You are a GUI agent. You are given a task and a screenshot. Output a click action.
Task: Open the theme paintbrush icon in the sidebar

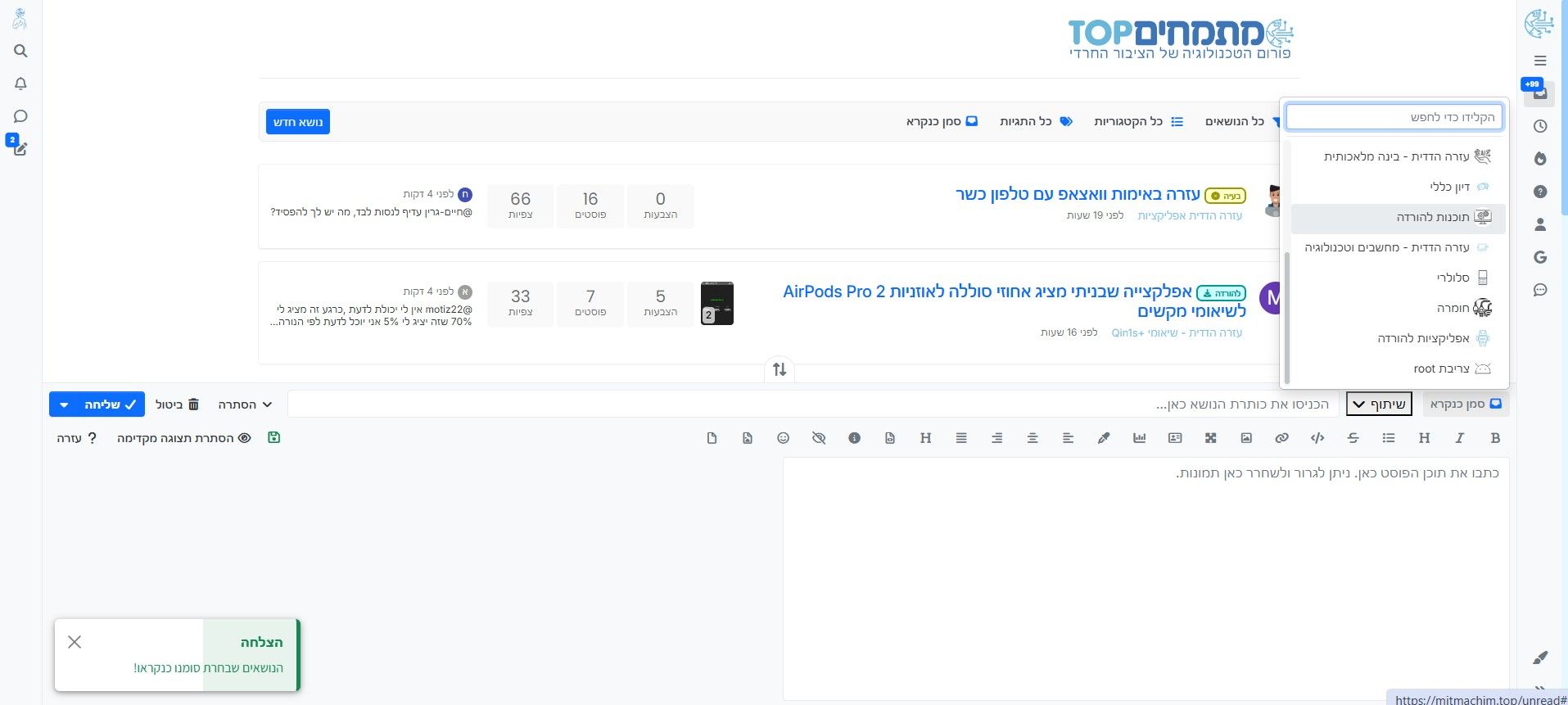pyautogui.click(x=1540, y=658)
